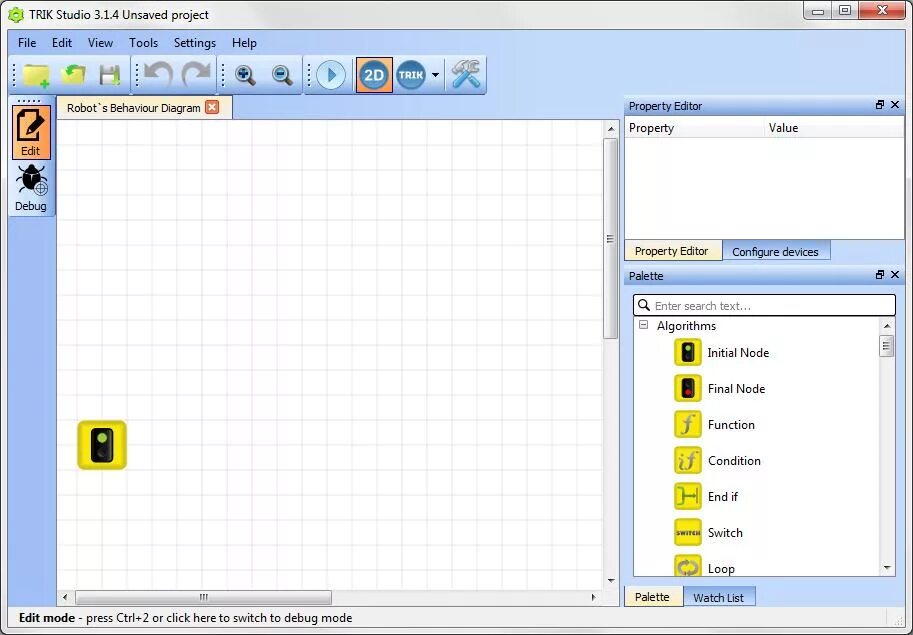Click the Property column header
This screenshot has height=635, width=913.
(x=694, y=128)
